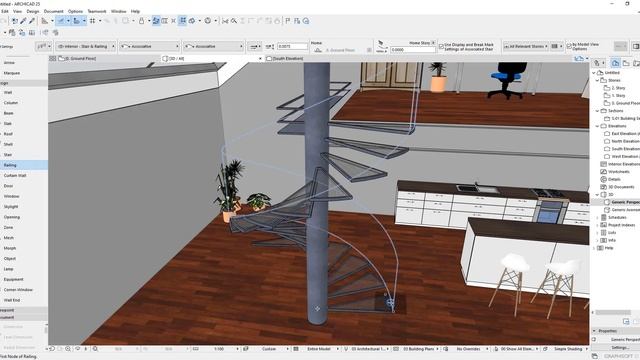Open Generic Perspective in Navigator tree
This screenshot has height=360, width=640.
625,202
